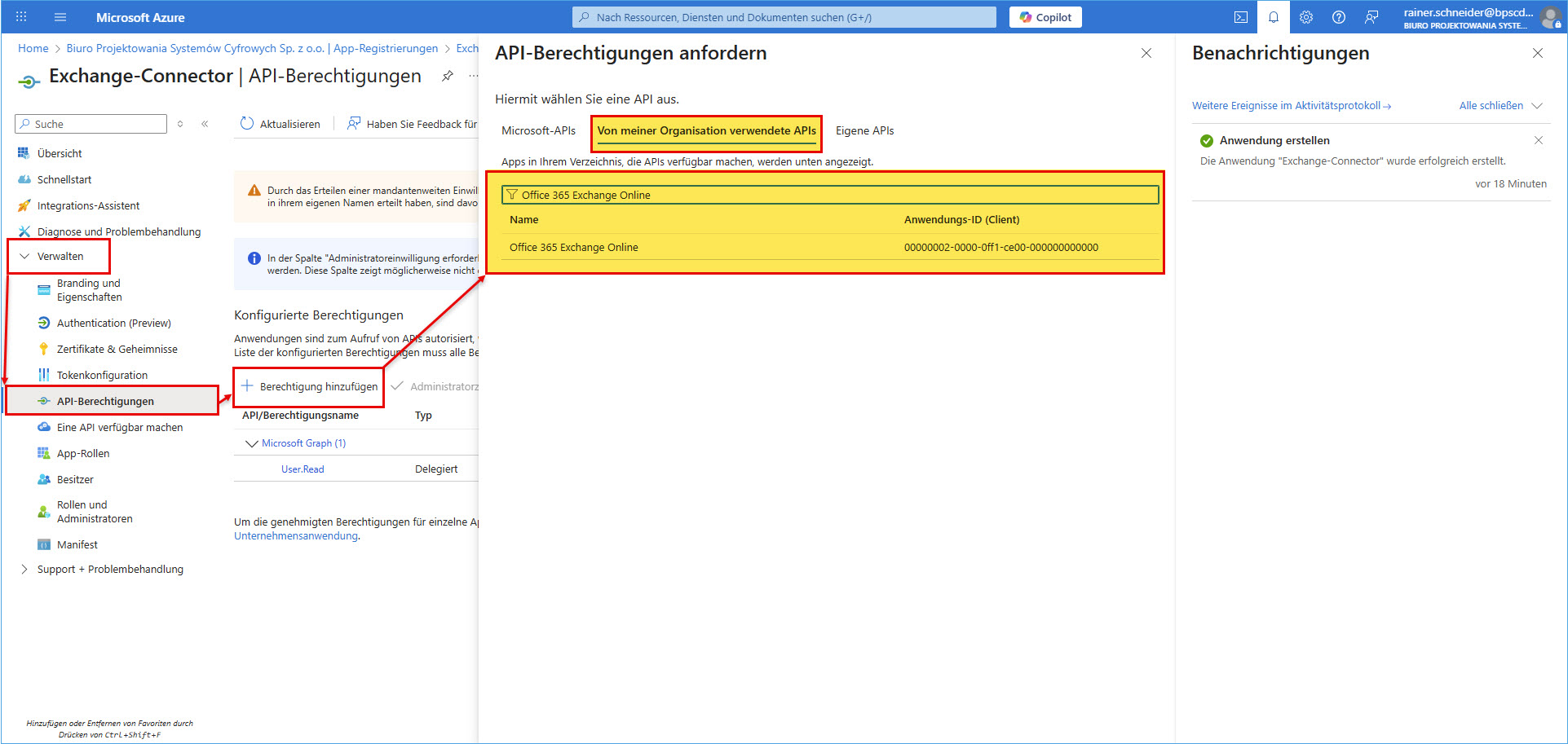Click Alle schließen in notifications

tap(1491, 106)
